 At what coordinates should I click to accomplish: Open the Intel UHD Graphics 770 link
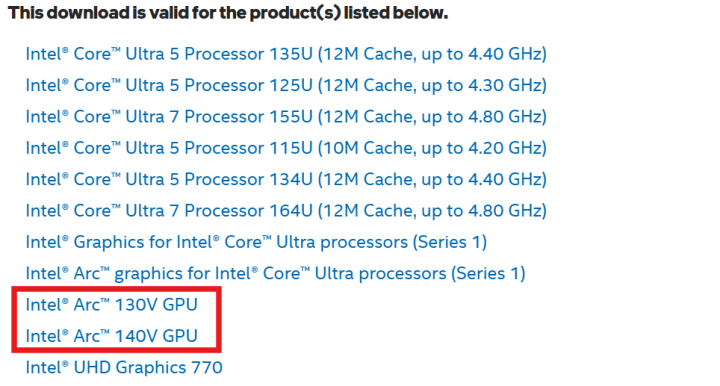click(x=124, y=368)
